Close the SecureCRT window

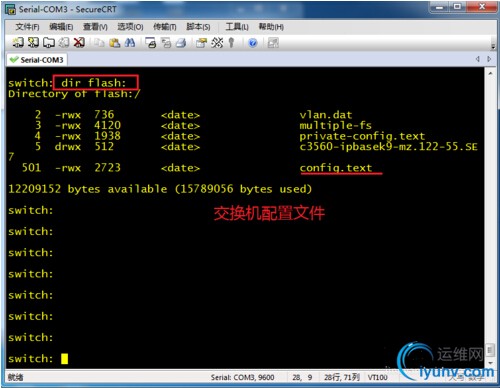481,7
